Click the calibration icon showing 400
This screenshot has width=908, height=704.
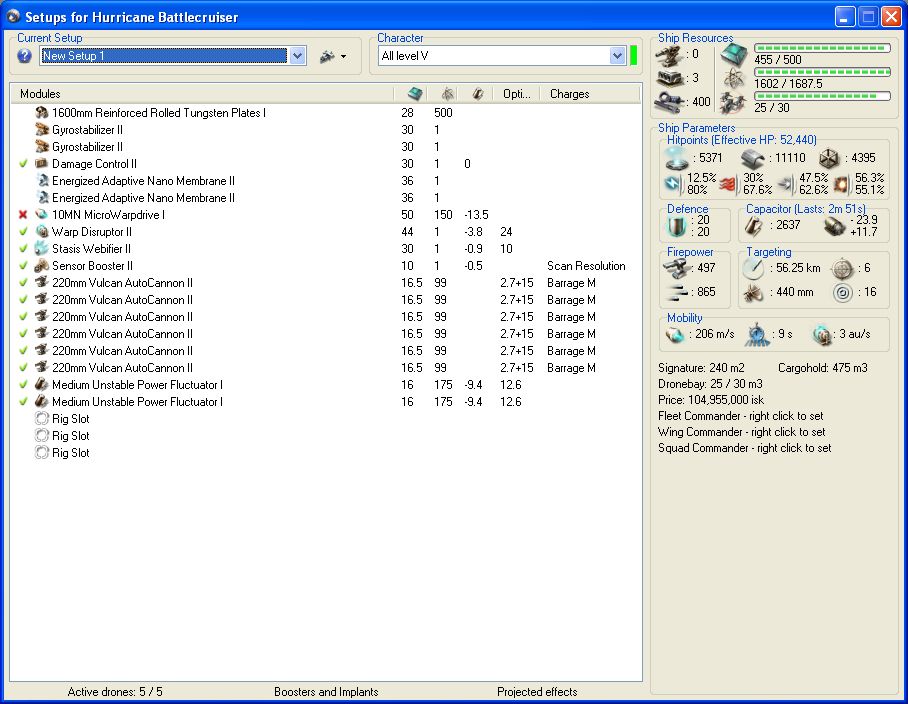click(671, 102)
